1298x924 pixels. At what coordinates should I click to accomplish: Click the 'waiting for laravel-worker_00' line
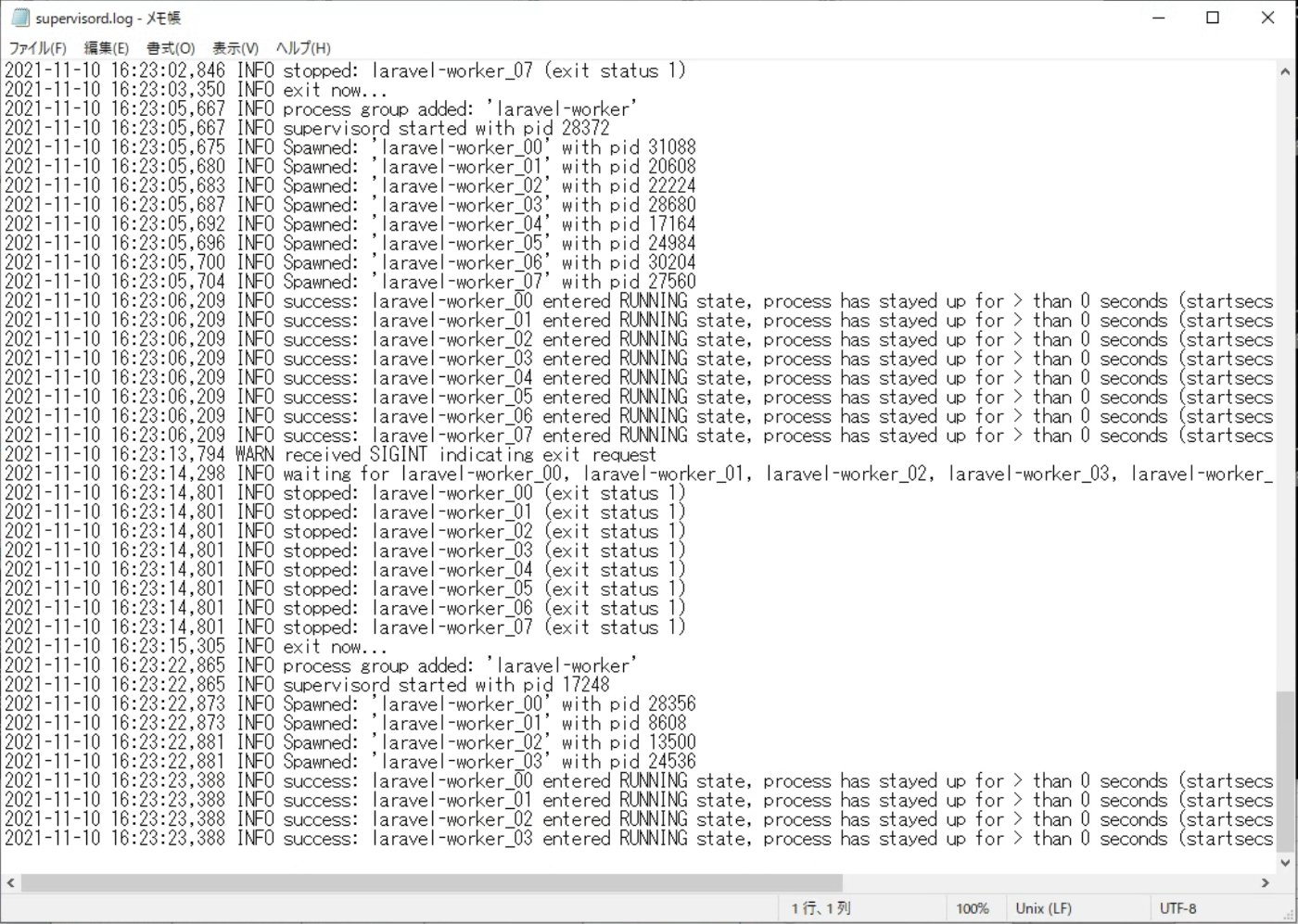click(639, 474)
